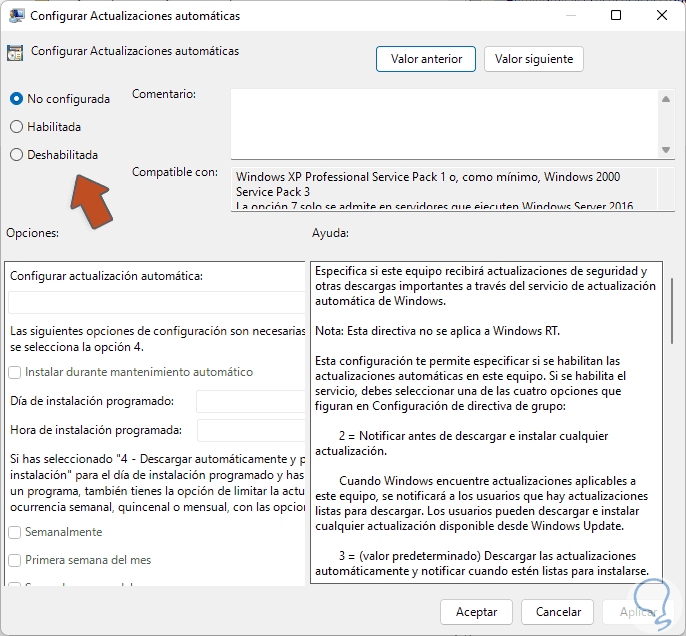Confirm with the Aceptar button

476,612
